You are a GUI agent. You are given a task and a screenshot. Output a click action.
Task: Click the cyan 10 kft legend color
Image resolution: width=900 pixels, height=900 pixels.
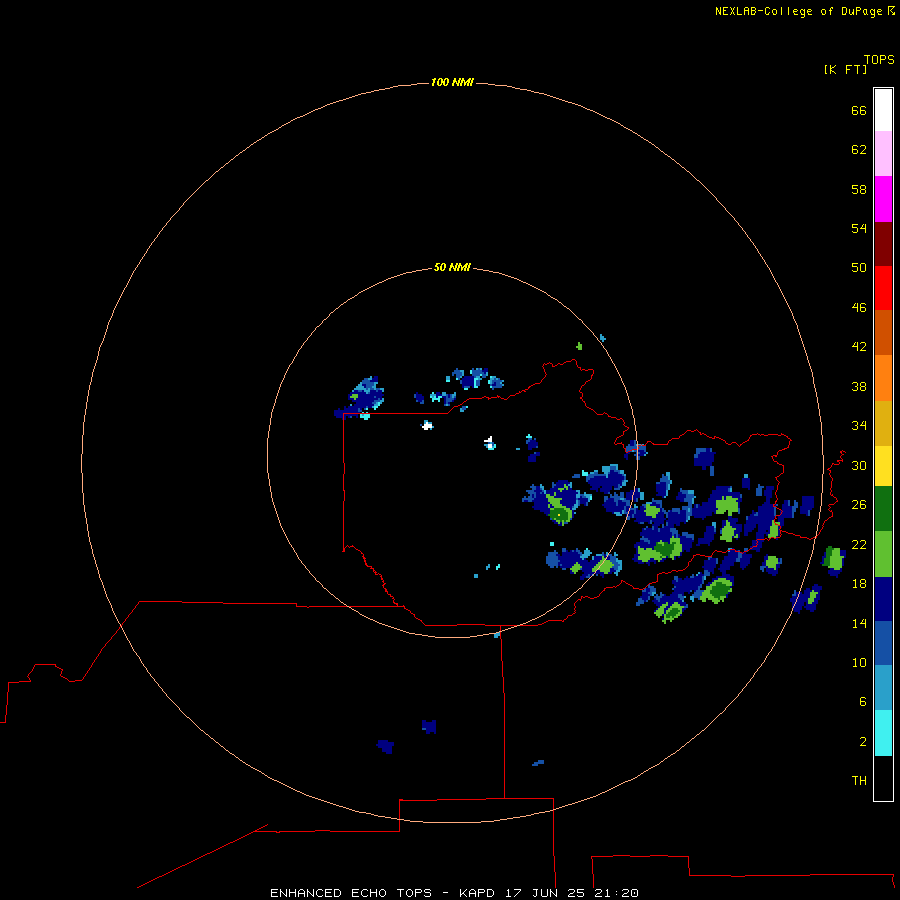click(x=883, y=733)
